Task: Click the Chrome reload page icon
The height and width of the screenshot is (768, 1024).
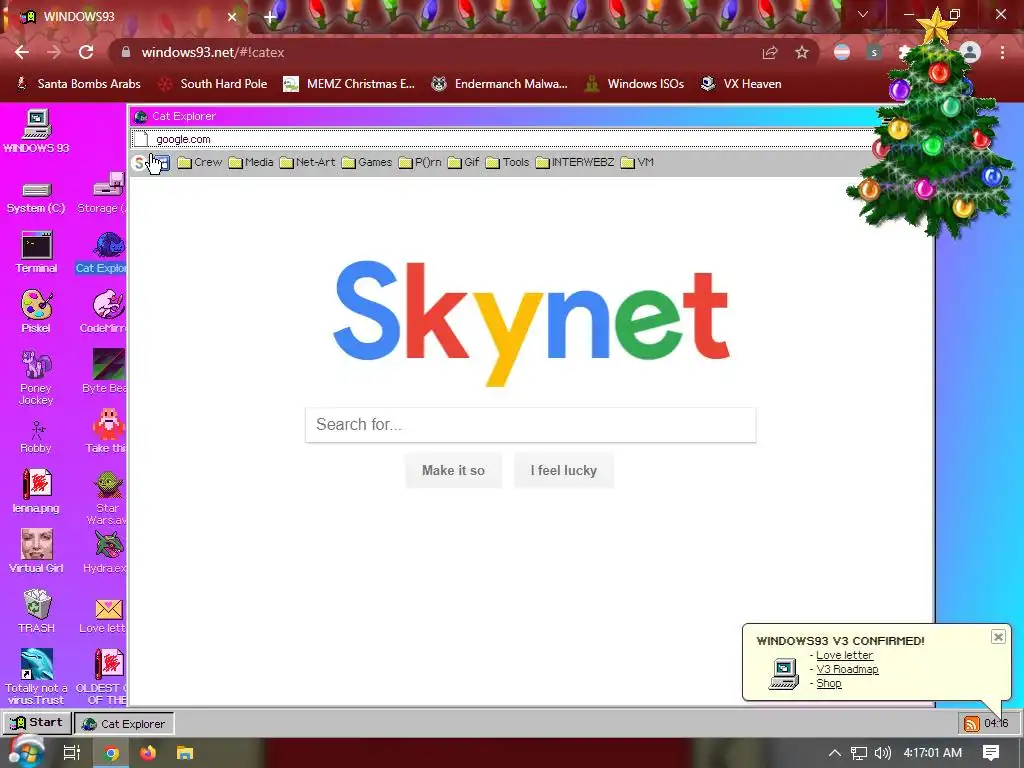Action: [x=86, y=52]
